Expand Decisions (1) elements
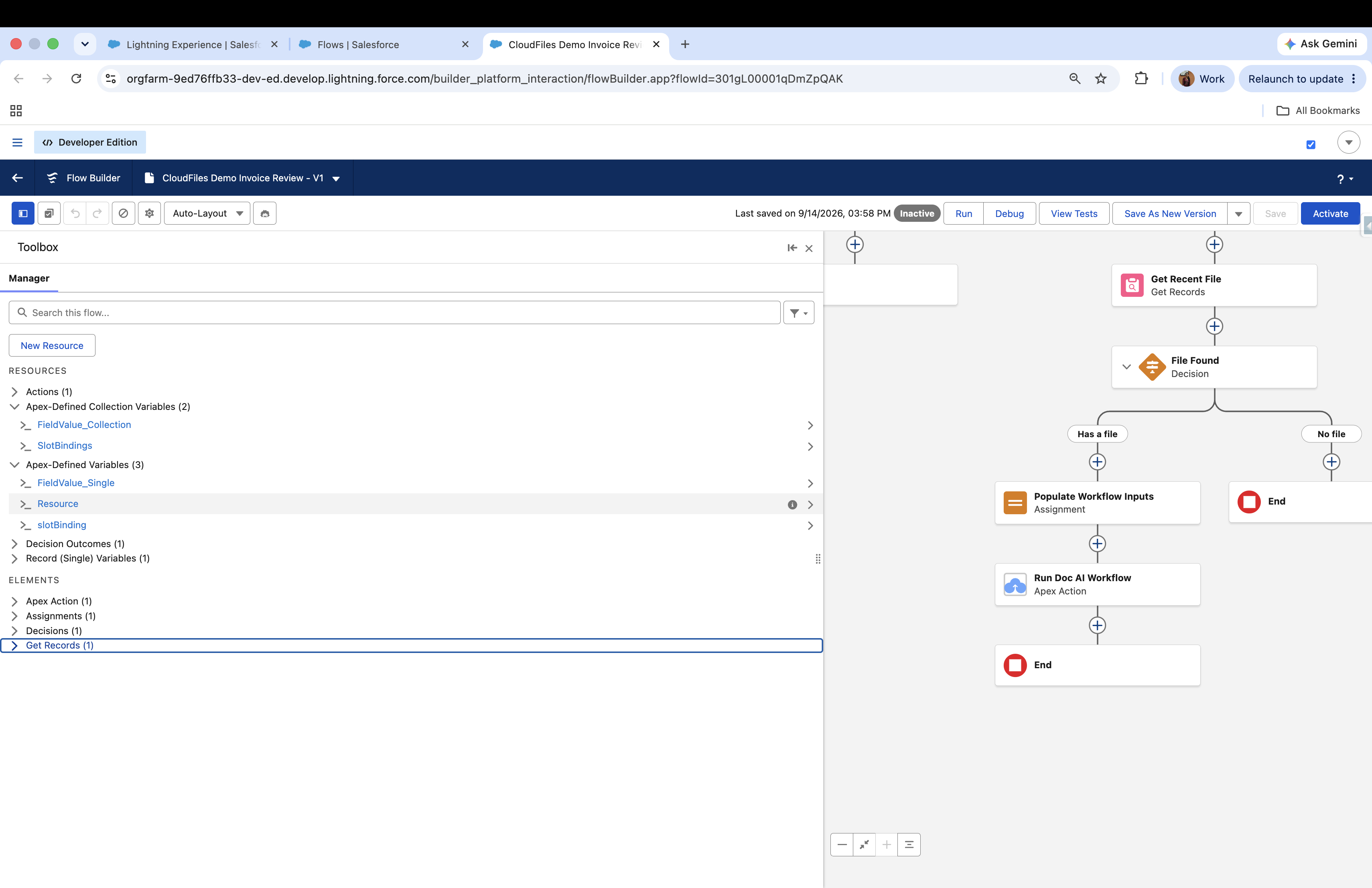 click(x=14, y=631)
